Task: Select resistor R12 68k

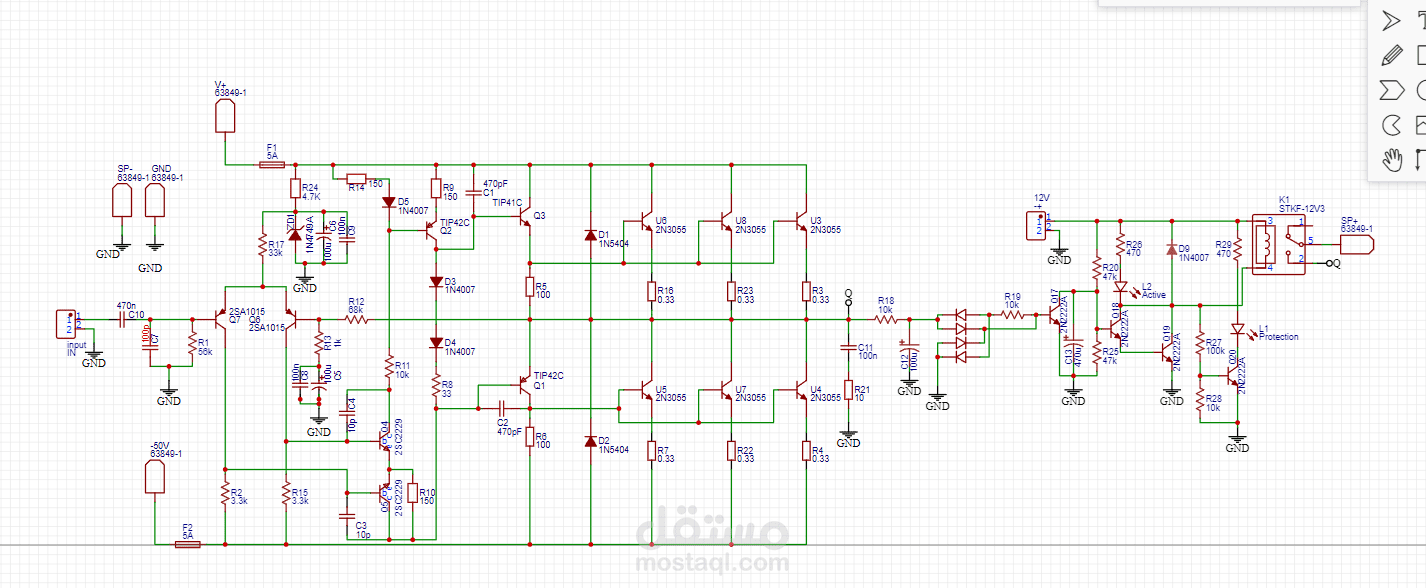Action: pyautogui.click(x=356, y=320)
